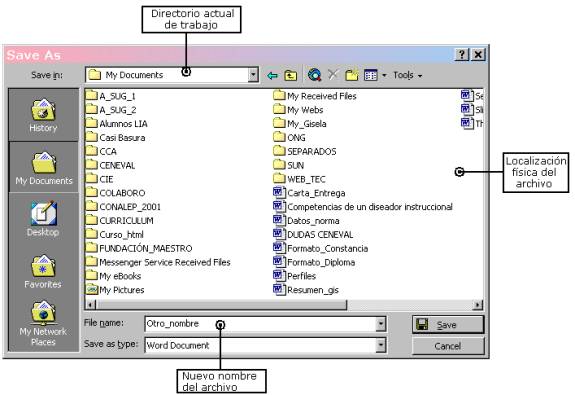Click into the File name text field
The width and height of the screenshot is (575, 395).
point(261,324)
